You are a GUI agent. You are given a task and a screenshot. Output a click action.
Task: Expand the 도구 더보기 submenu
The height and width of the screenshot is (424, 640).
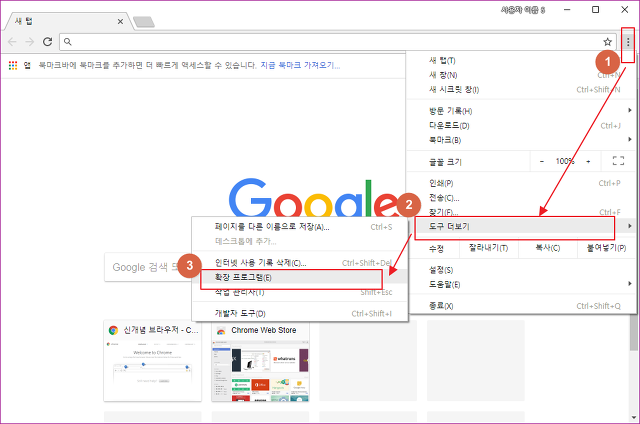(521, 226)
